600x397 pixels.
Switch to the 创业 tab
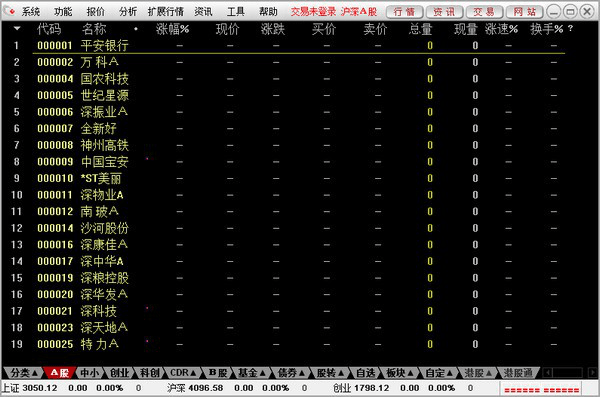click(x=119, y=372)
